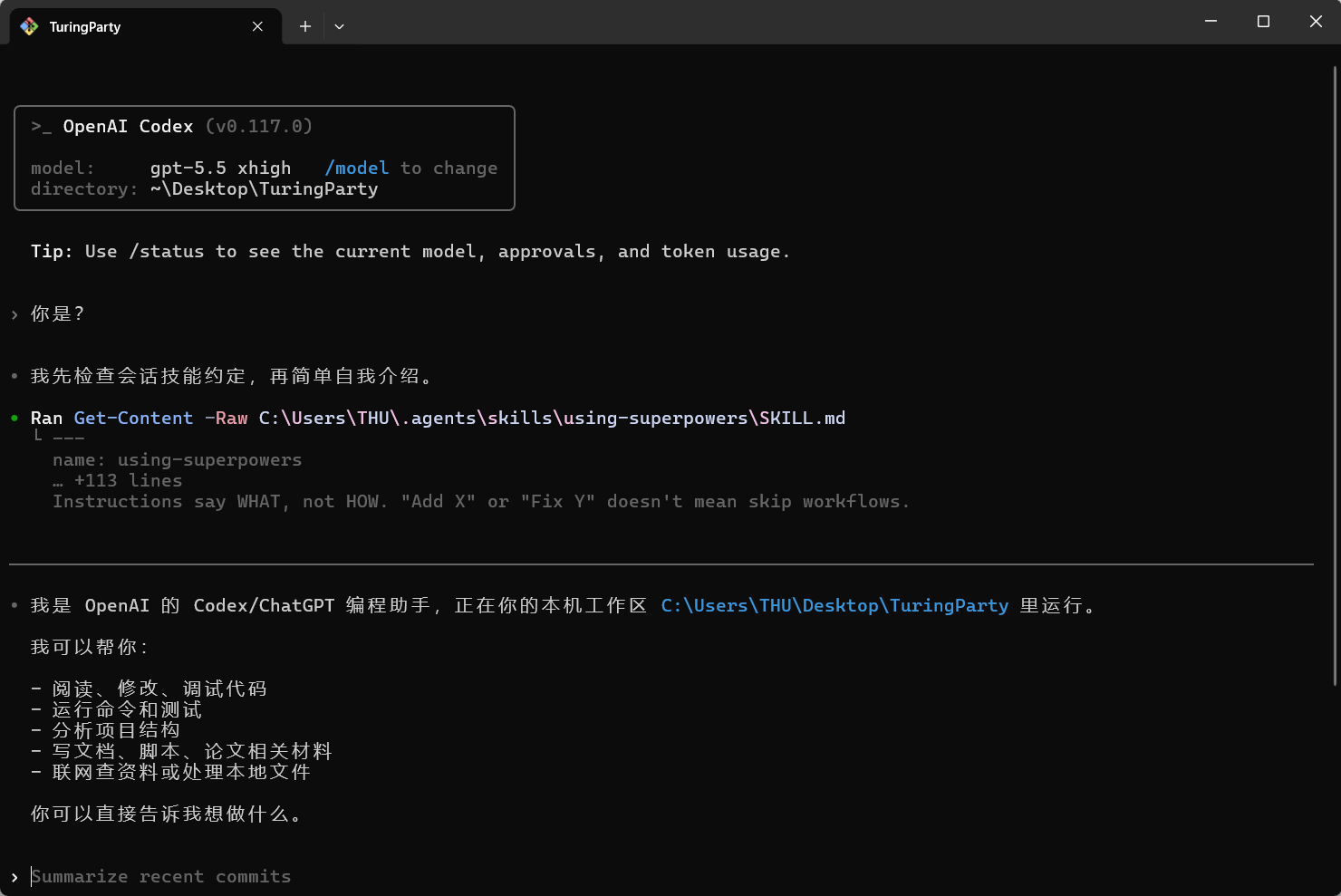Screen dimensions: 1341x896
Task: Open the C:\Users\THU\Desktop\TuringParty path link
Action: coord(834,605)
